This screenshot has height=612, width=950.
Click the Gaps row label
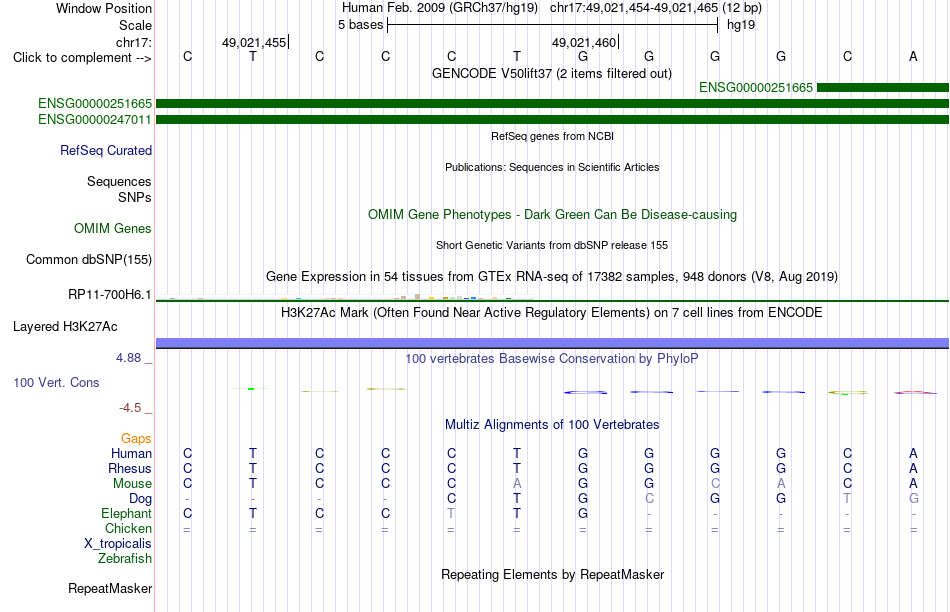tap(136, 439)
